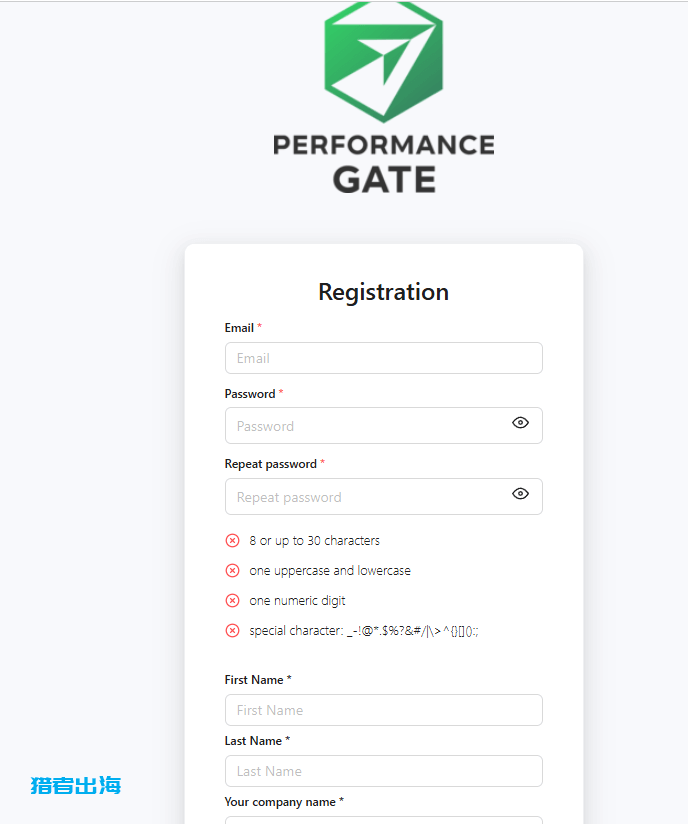The width and height of the screenshot is (688, 824).
Task: Click red X beside 8 to 30 characters
Action: tap(232, 541)
